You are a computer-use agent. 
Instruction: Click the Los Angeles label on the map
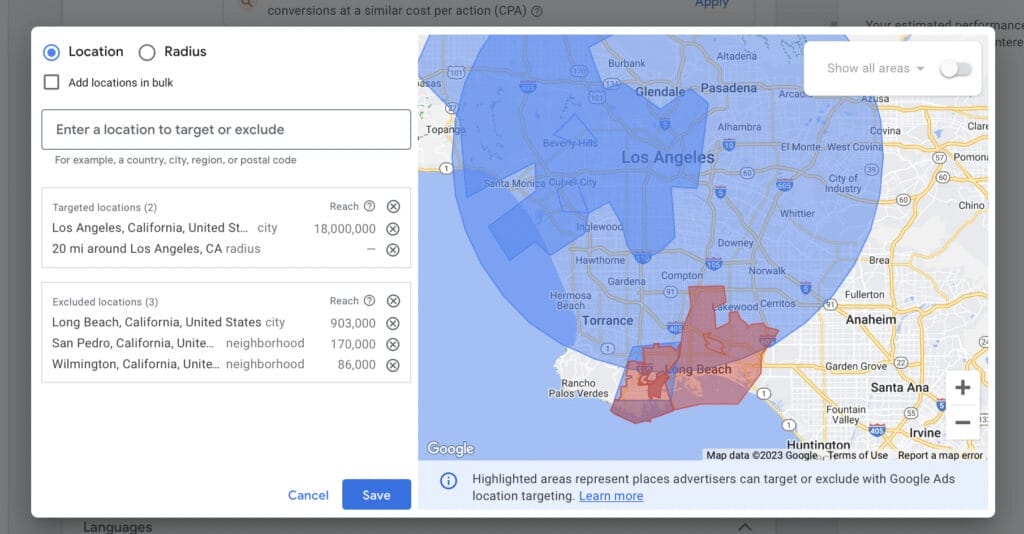click(667, 157)
